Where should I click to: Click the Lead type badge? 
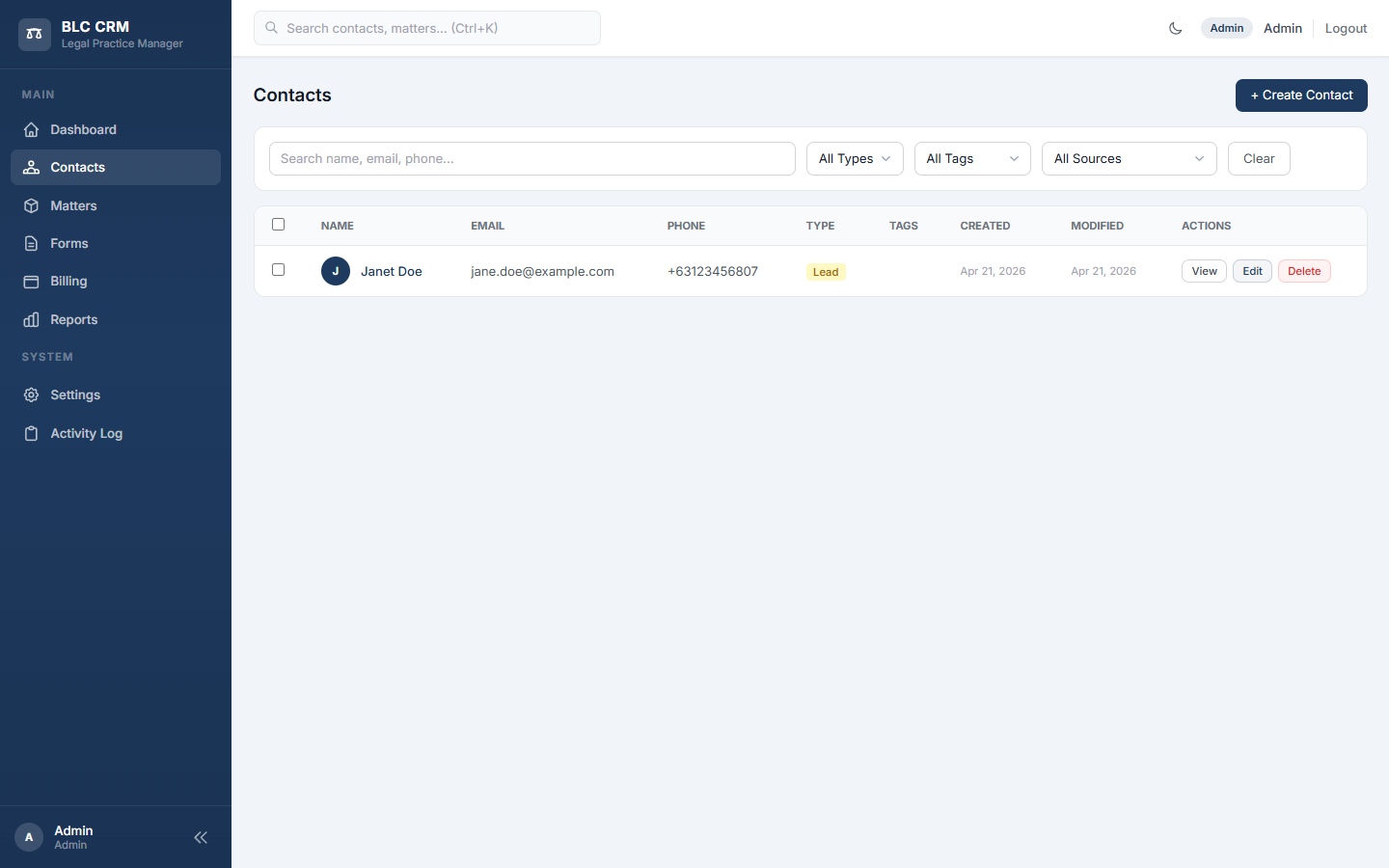[x=826, y=272]
